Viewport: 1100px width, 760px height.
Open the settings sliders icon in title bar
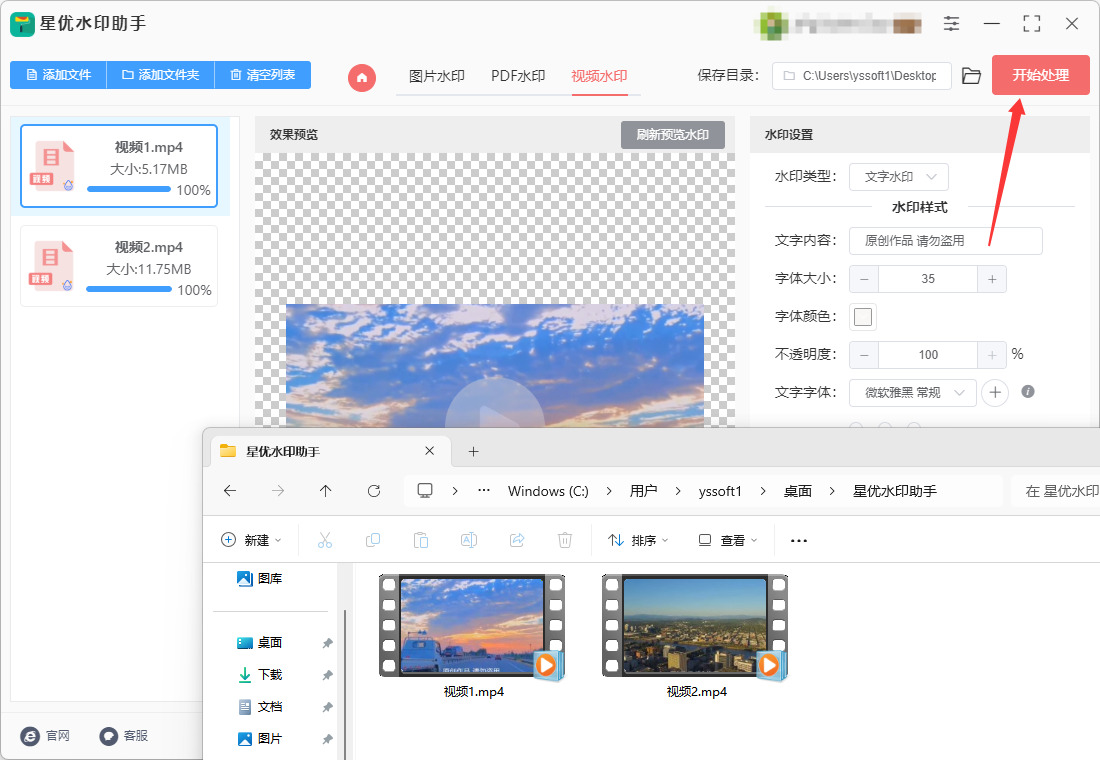point(951,24)
